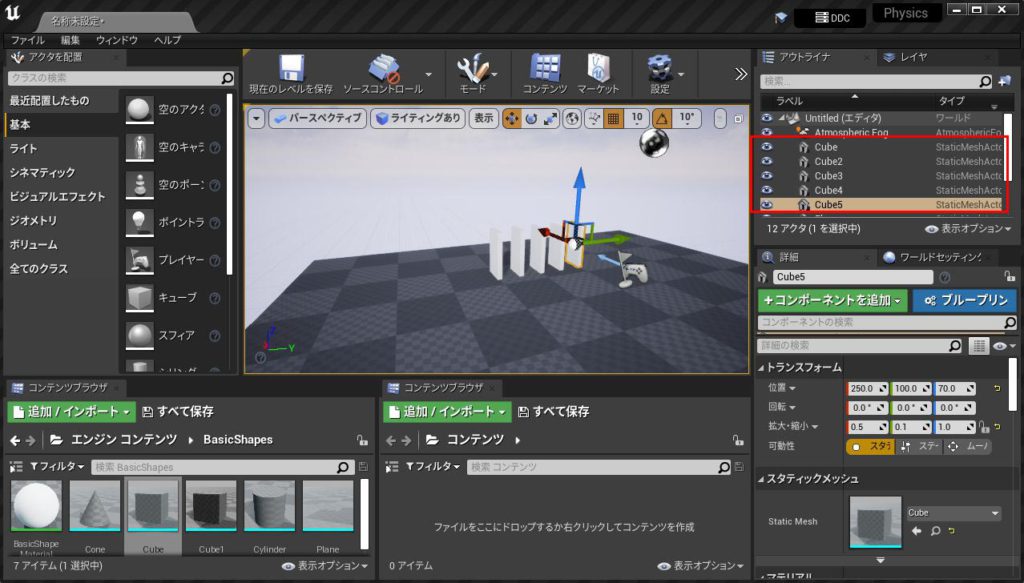Screen dimensions: 1024x583
Task: Click the Empty Actor sphere icon
Action: (139, 110)
